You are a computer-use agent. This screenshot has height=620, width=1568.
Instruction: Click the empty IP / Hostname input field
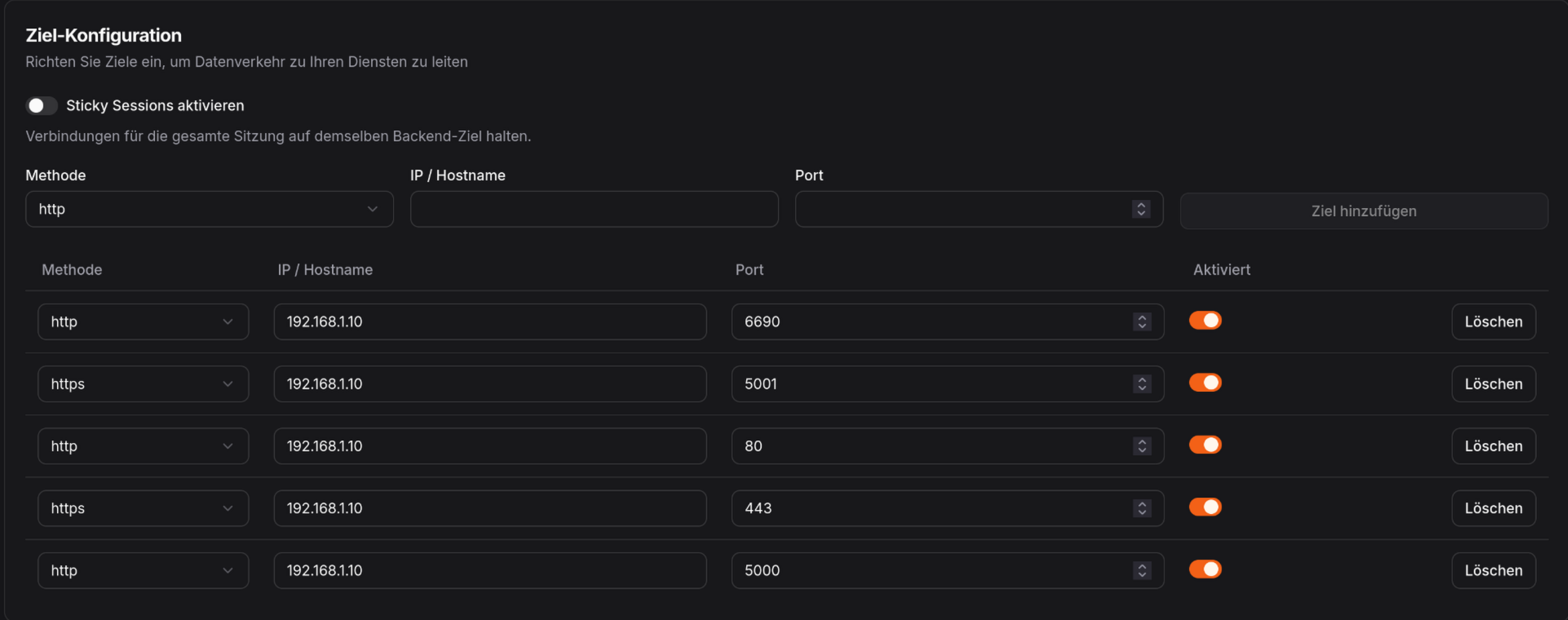coord(594,209)
